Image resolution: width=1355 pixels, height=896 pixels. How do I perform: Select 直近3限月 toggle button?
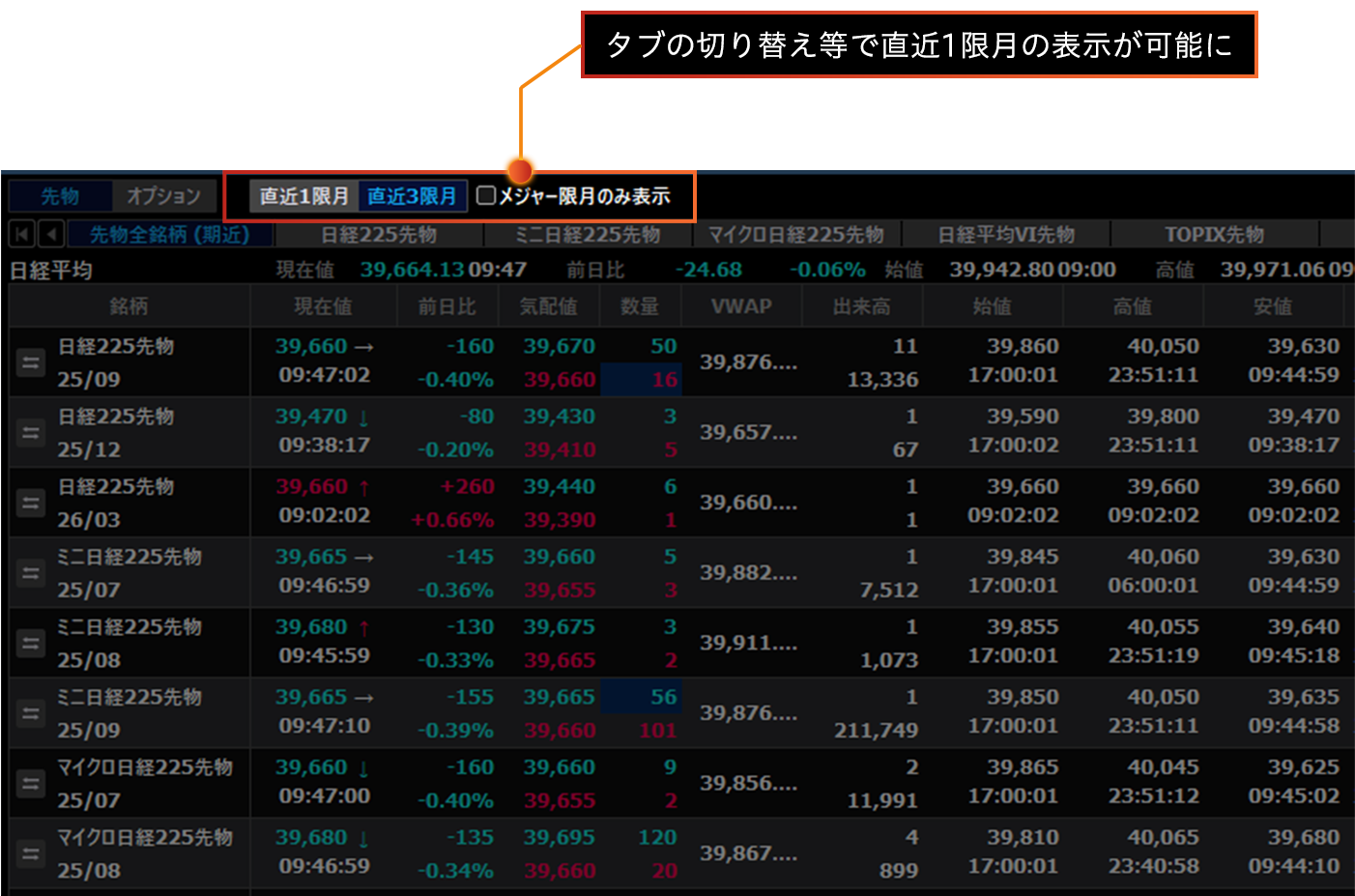pos(413,196)
